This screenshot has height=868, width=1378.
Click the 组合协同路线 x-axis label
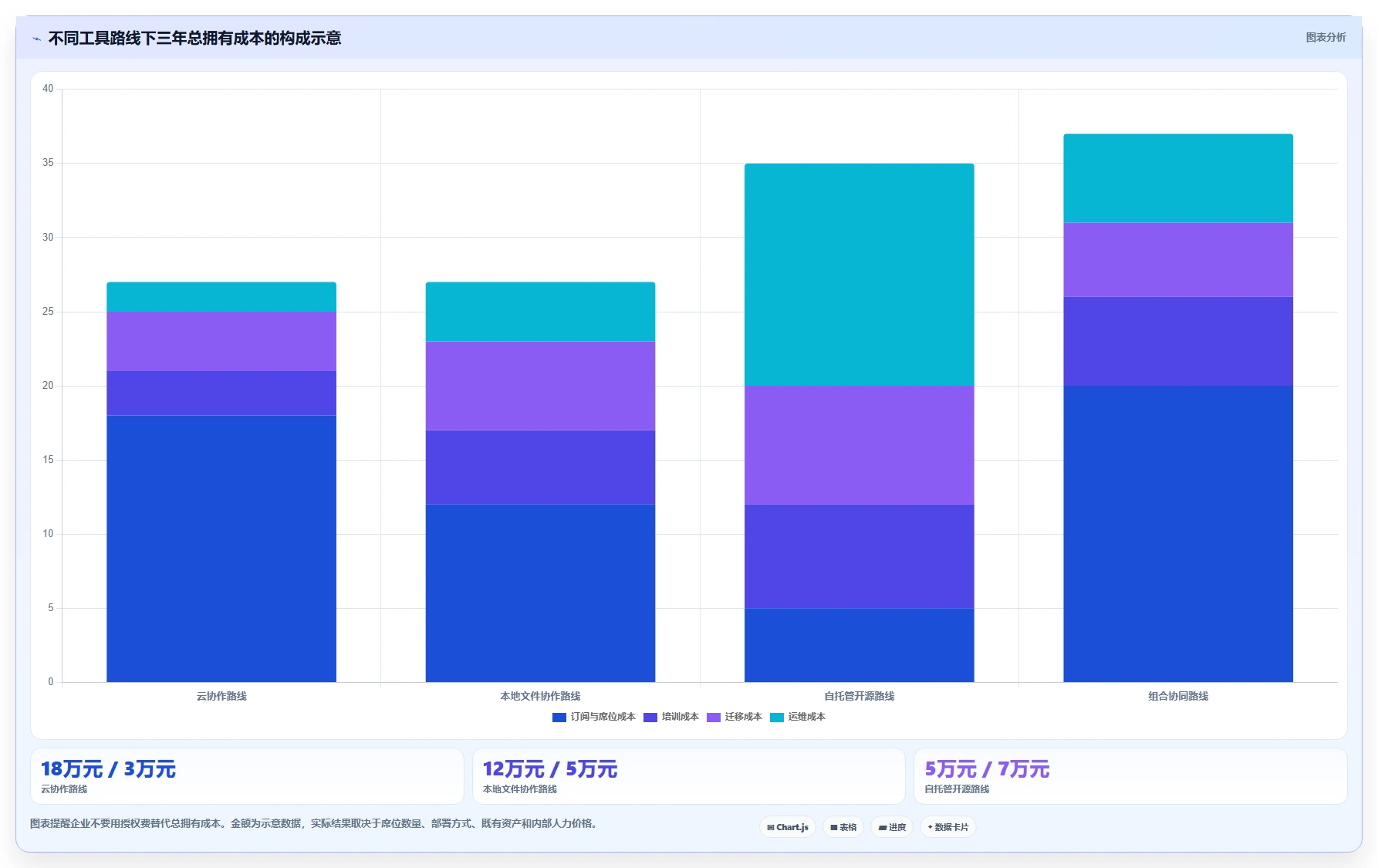coord(1178,696)
